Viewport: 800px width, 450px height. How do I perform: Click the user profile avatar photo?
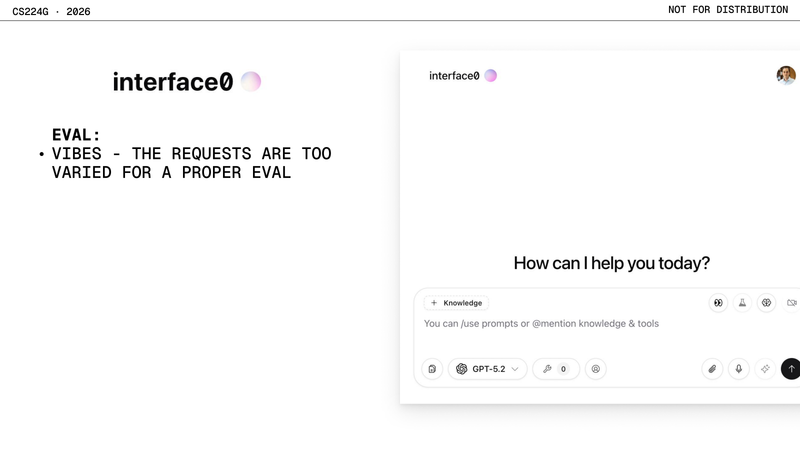786,75
